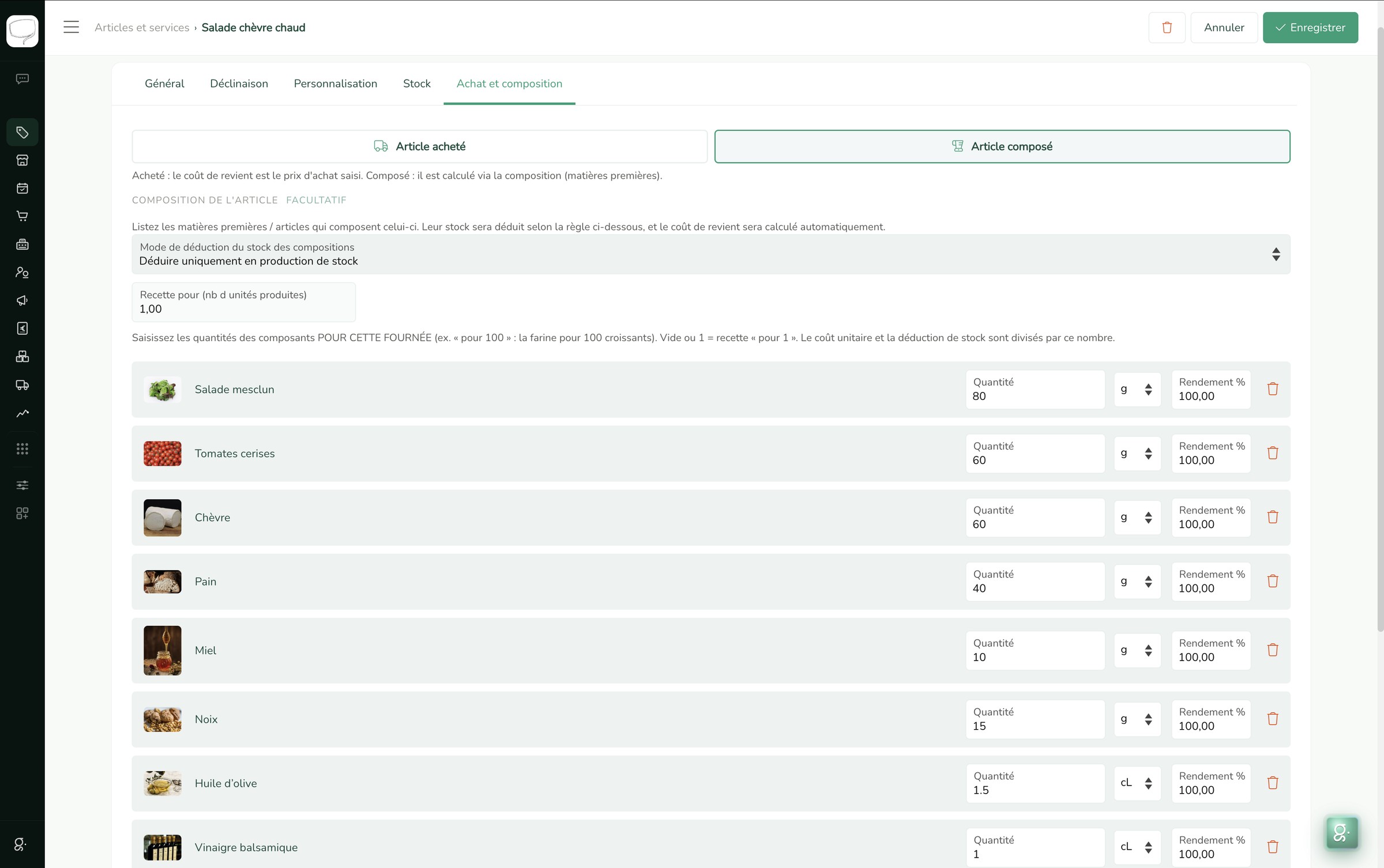1384x868 pixels.
Task: Switch to the Stock tab
Action: point(416,84)
